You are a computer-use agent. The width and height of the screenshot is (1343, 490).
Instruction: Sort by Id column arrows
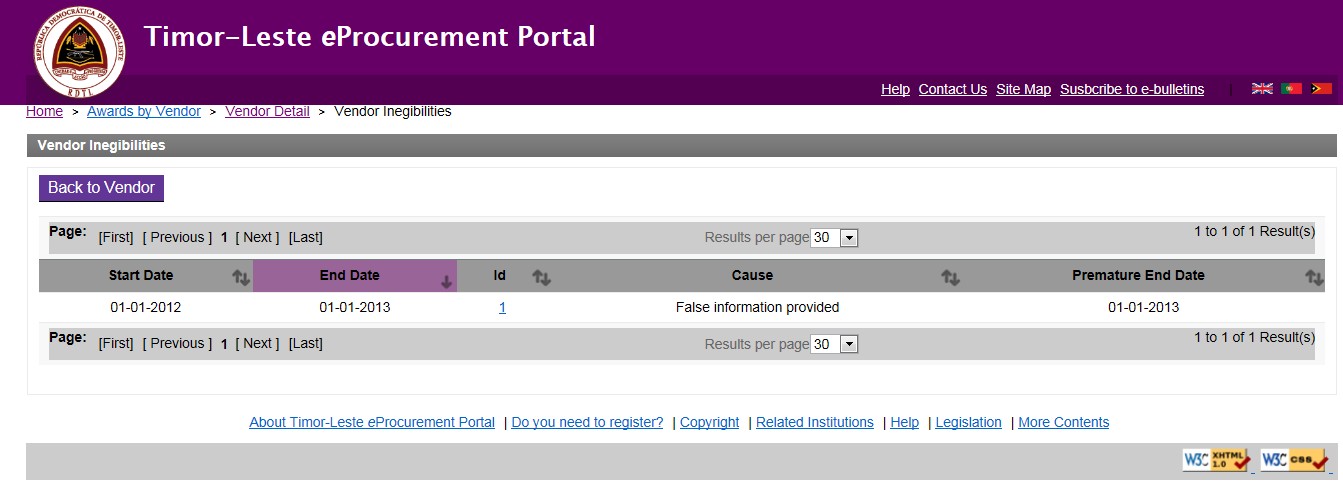tap(541, 278)
